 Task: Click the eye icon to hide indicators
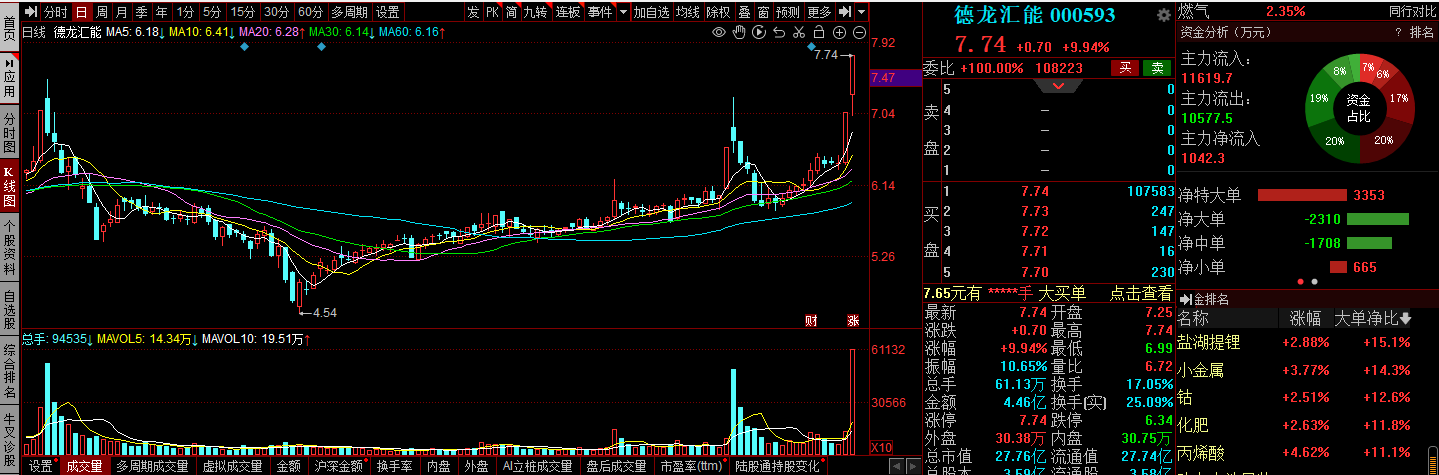coord(718,33)
